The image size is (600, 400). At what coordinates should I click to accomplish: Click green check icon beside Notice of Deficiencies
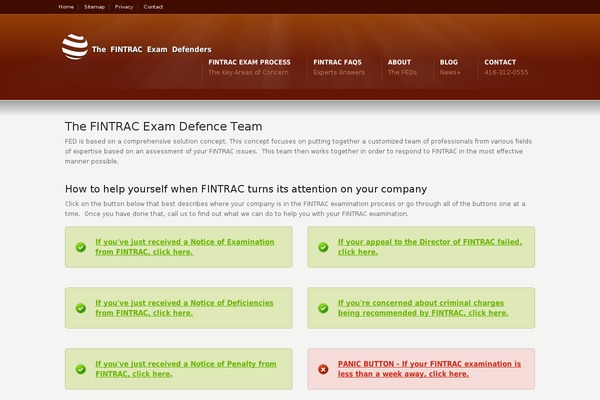[81, 308]
